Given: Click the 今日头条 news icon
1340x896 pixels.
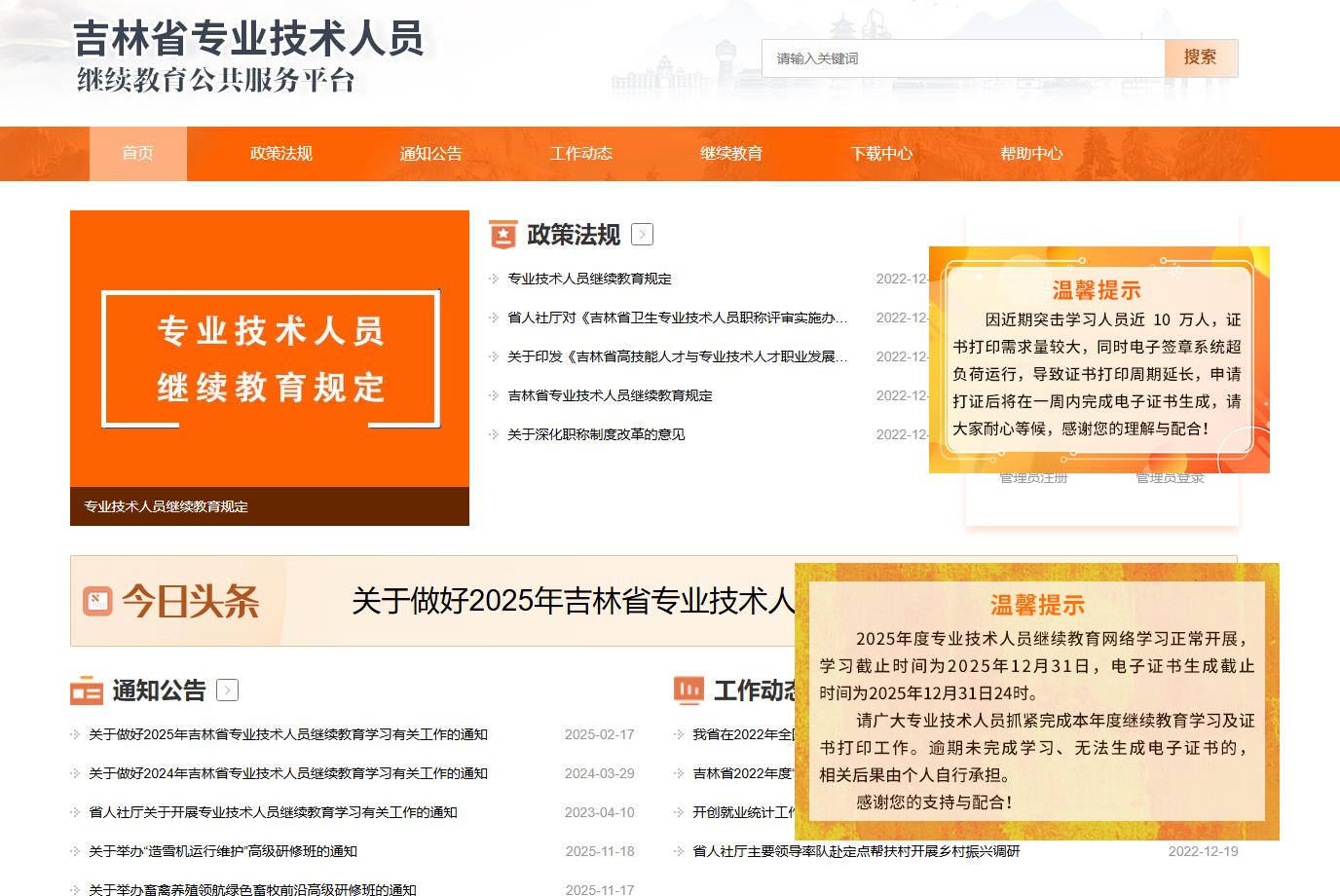Looking at the screenshot, I should (x=97, y=601).
